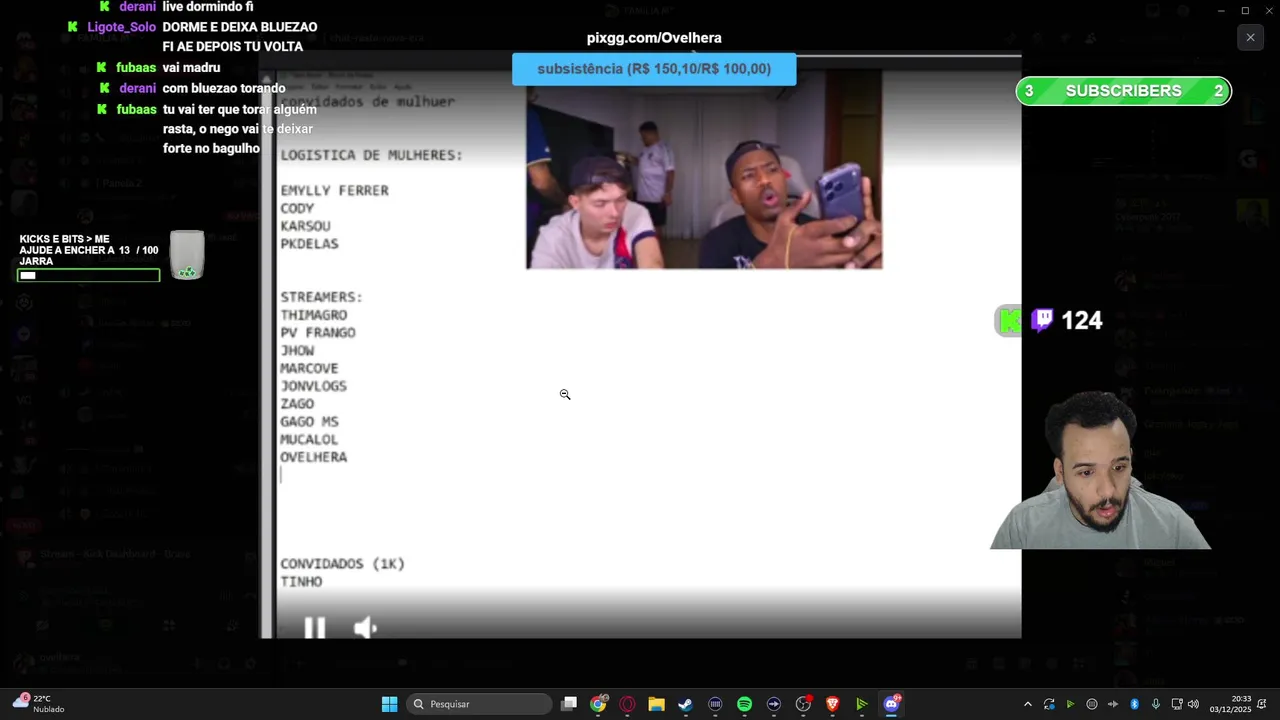Open the green play-arrow app on taskbar
This screenshot has width=1280, height=720.
(x=861, y=704)
